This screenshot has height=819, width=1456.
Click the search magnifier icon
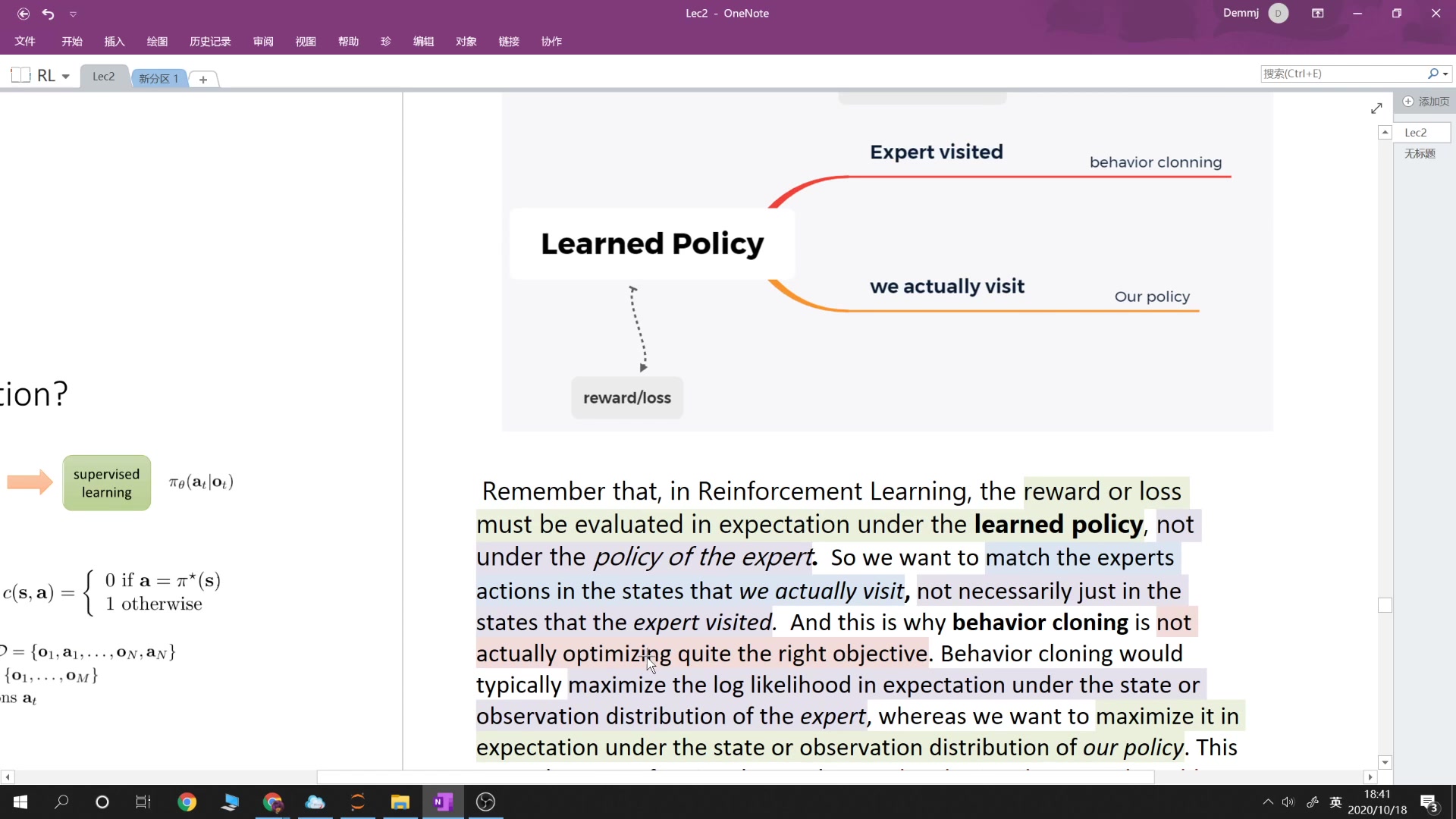[x=1432, y=74]
